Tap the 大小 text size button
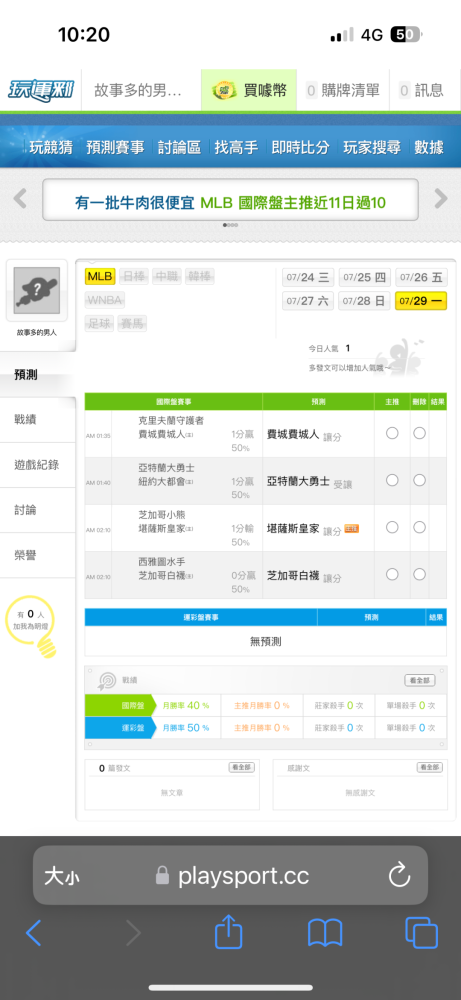 point(62,876)
